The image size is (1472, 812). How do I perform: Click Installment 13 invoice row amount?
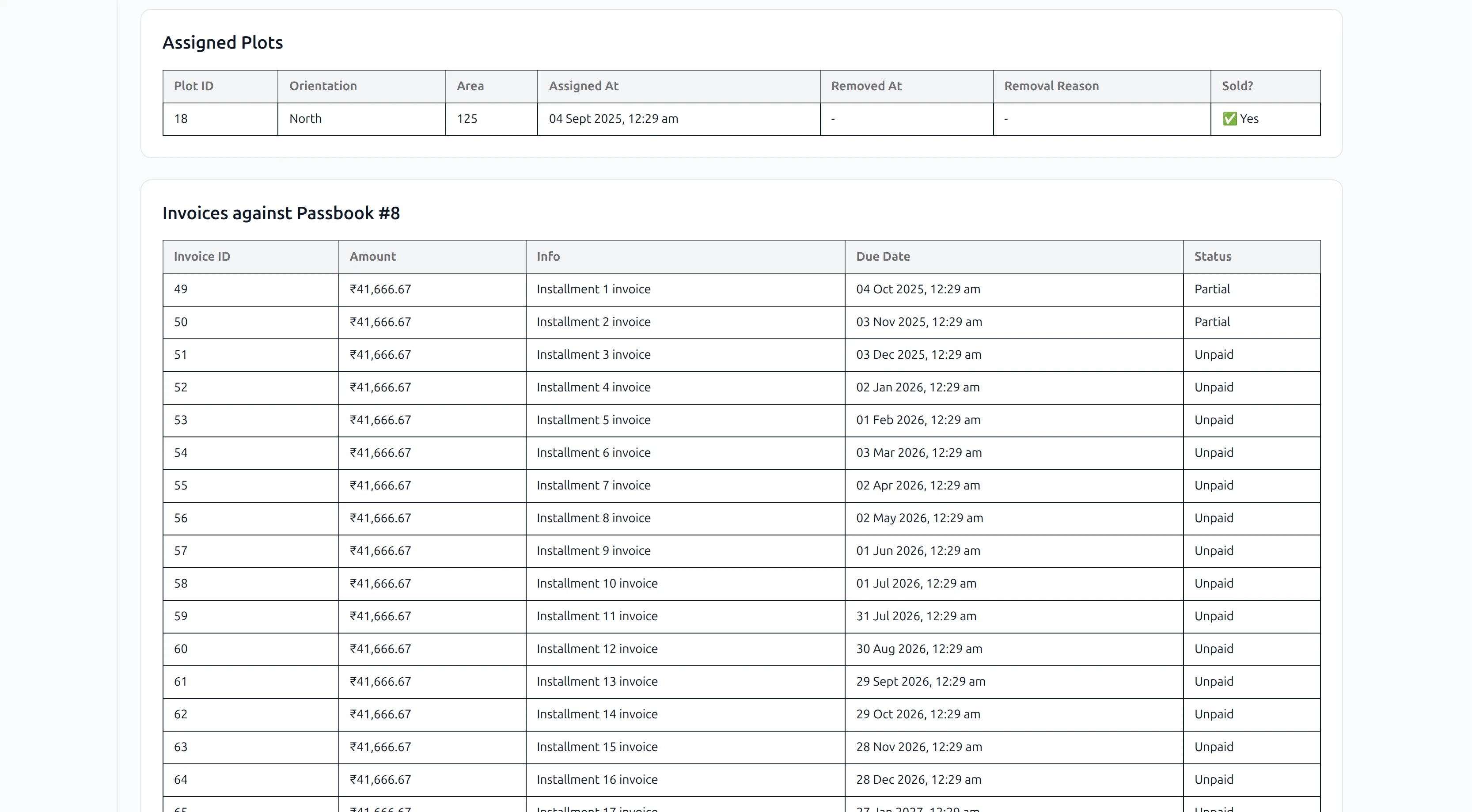pos(380,681)
